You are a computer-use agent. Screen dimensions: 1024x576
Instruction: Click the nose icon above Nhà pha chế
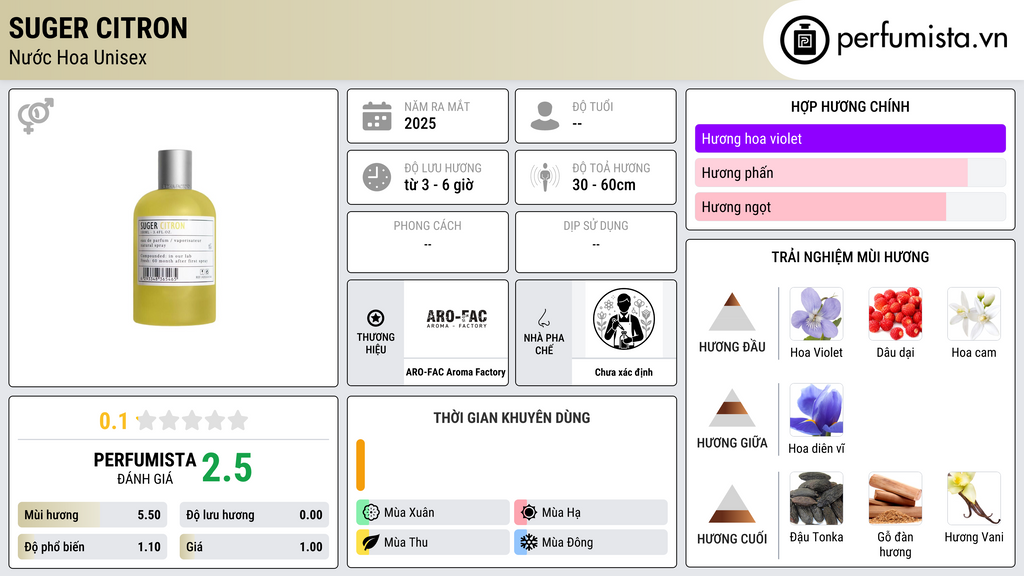click(544, 318)
